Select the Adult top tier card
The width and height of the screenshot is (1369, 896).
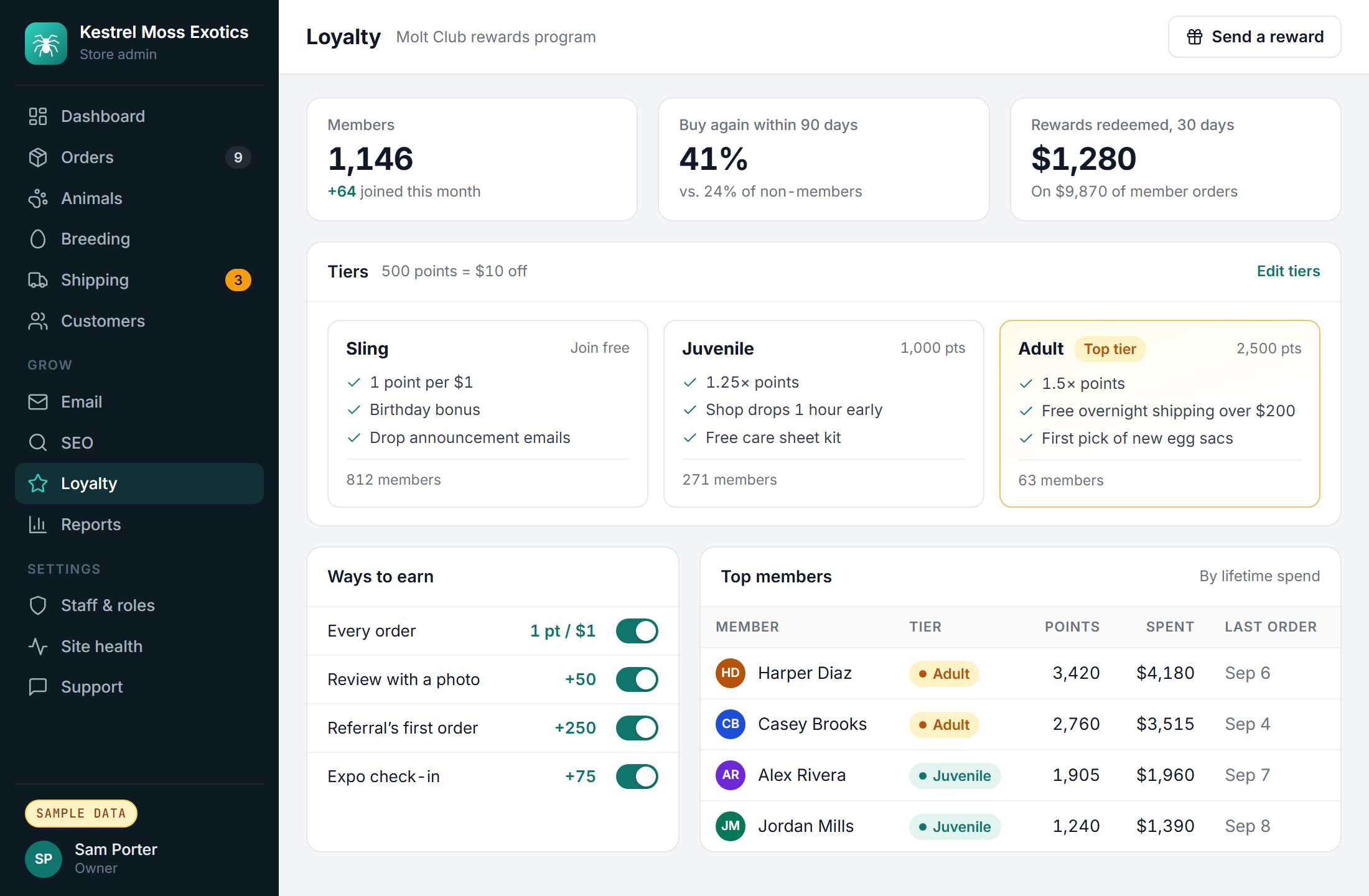point(1160,414)
